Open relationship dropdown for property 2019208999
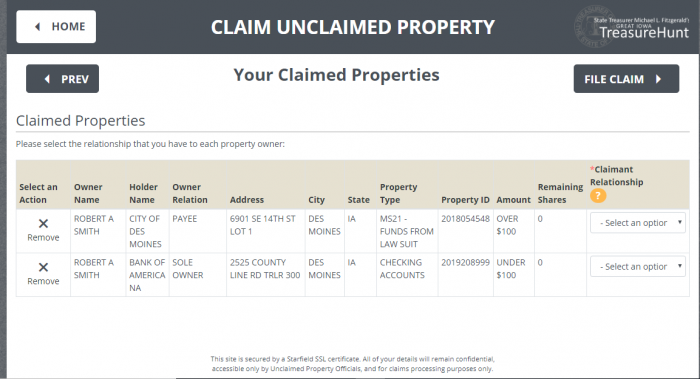 click(x=638, y=267)
